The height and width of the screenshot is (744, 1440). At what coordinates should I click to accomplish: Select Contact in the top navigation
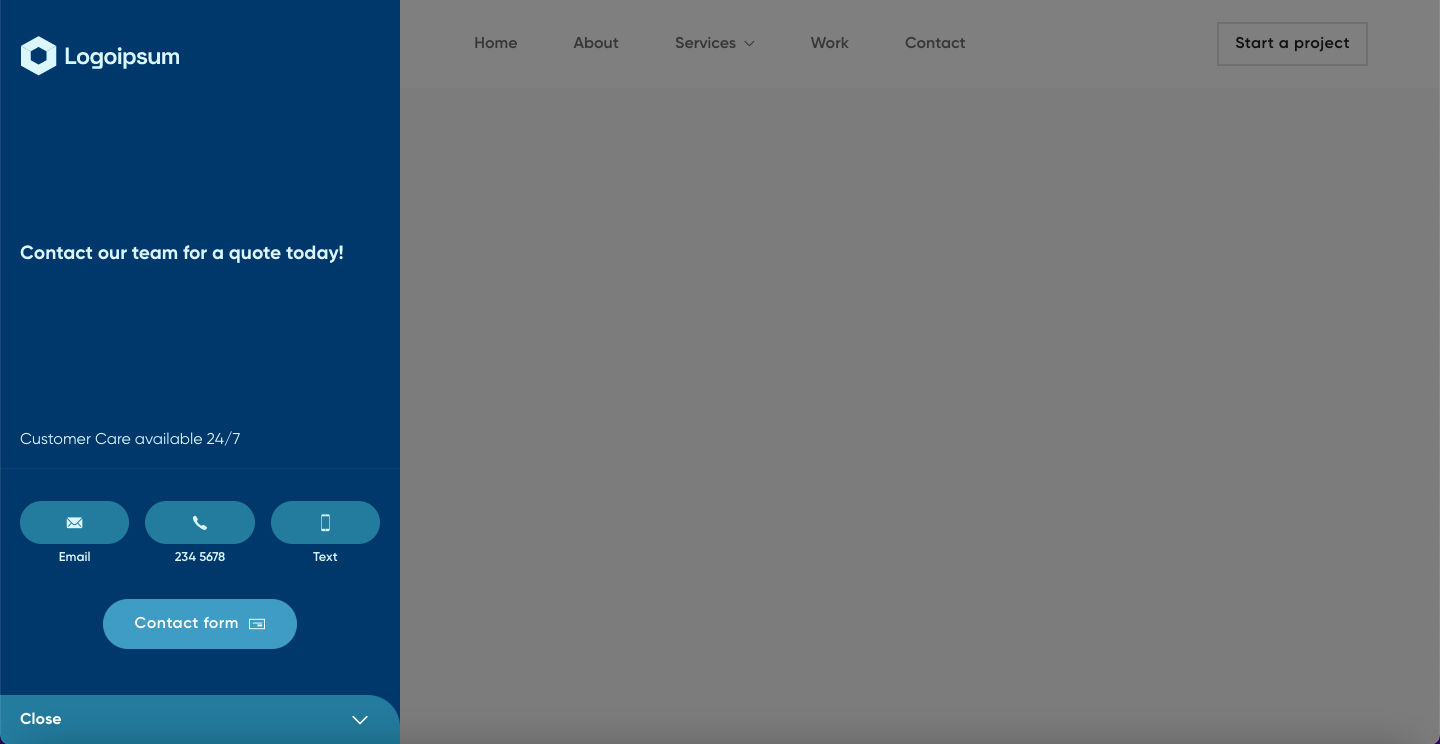pos(935,43)
